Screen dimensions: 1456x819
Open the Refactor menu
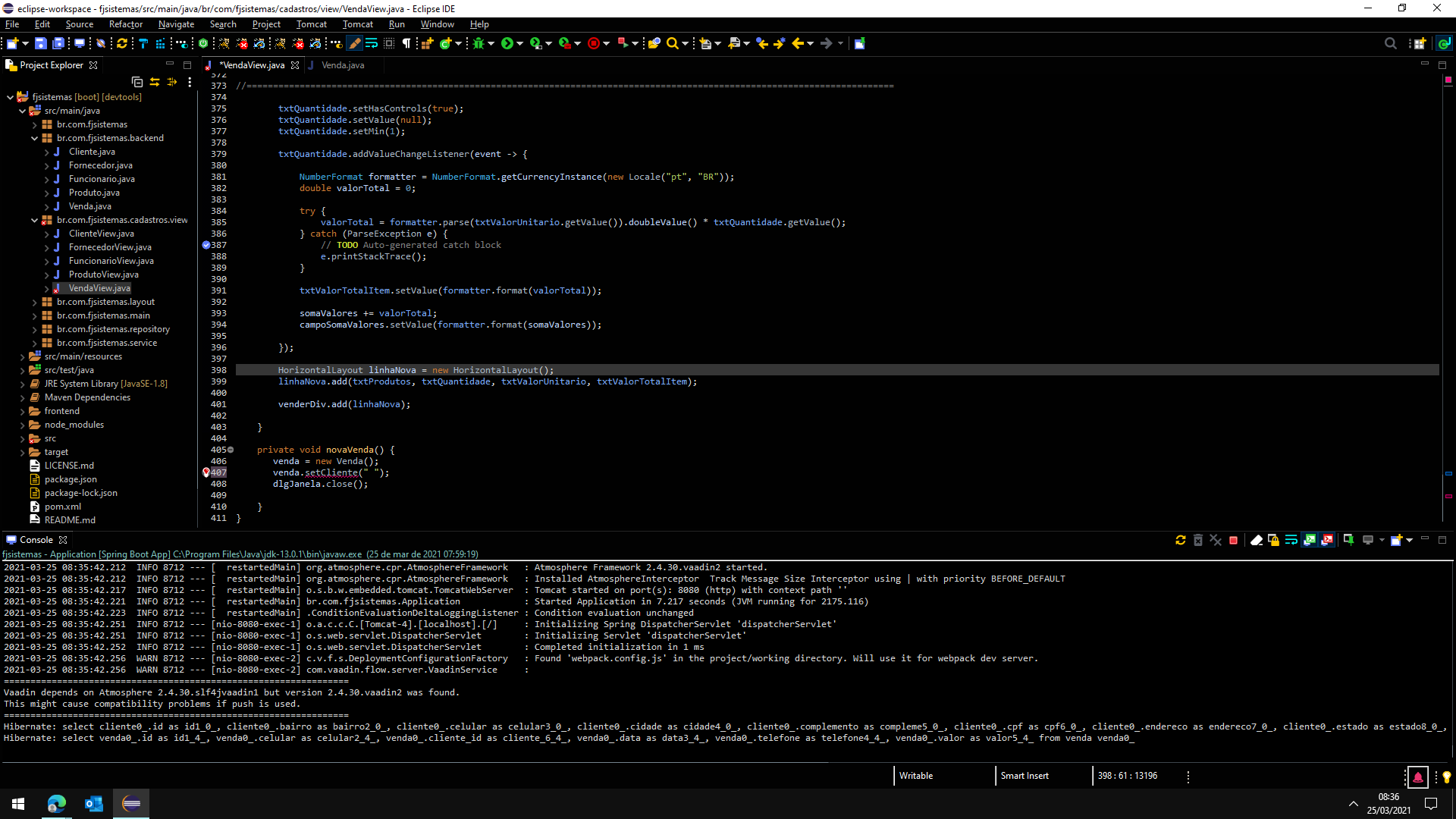pos(125,24)
